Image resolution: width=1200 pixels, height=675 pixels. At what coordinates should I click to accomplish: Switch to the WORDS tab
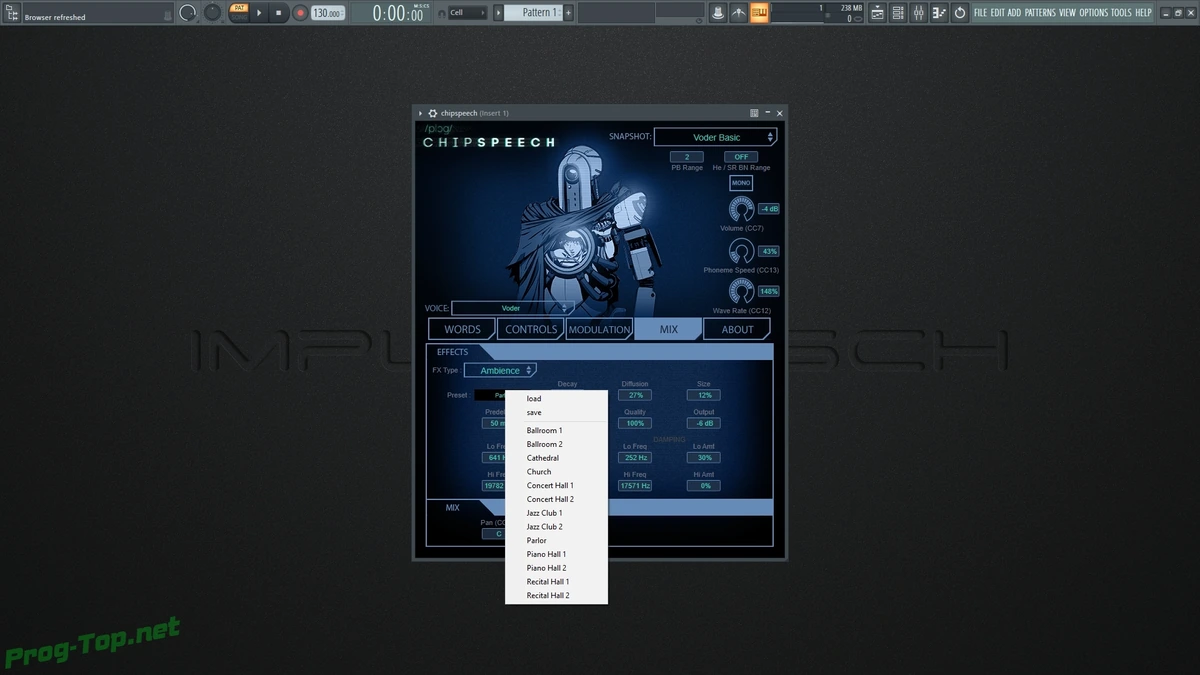[x=462, y=329]
